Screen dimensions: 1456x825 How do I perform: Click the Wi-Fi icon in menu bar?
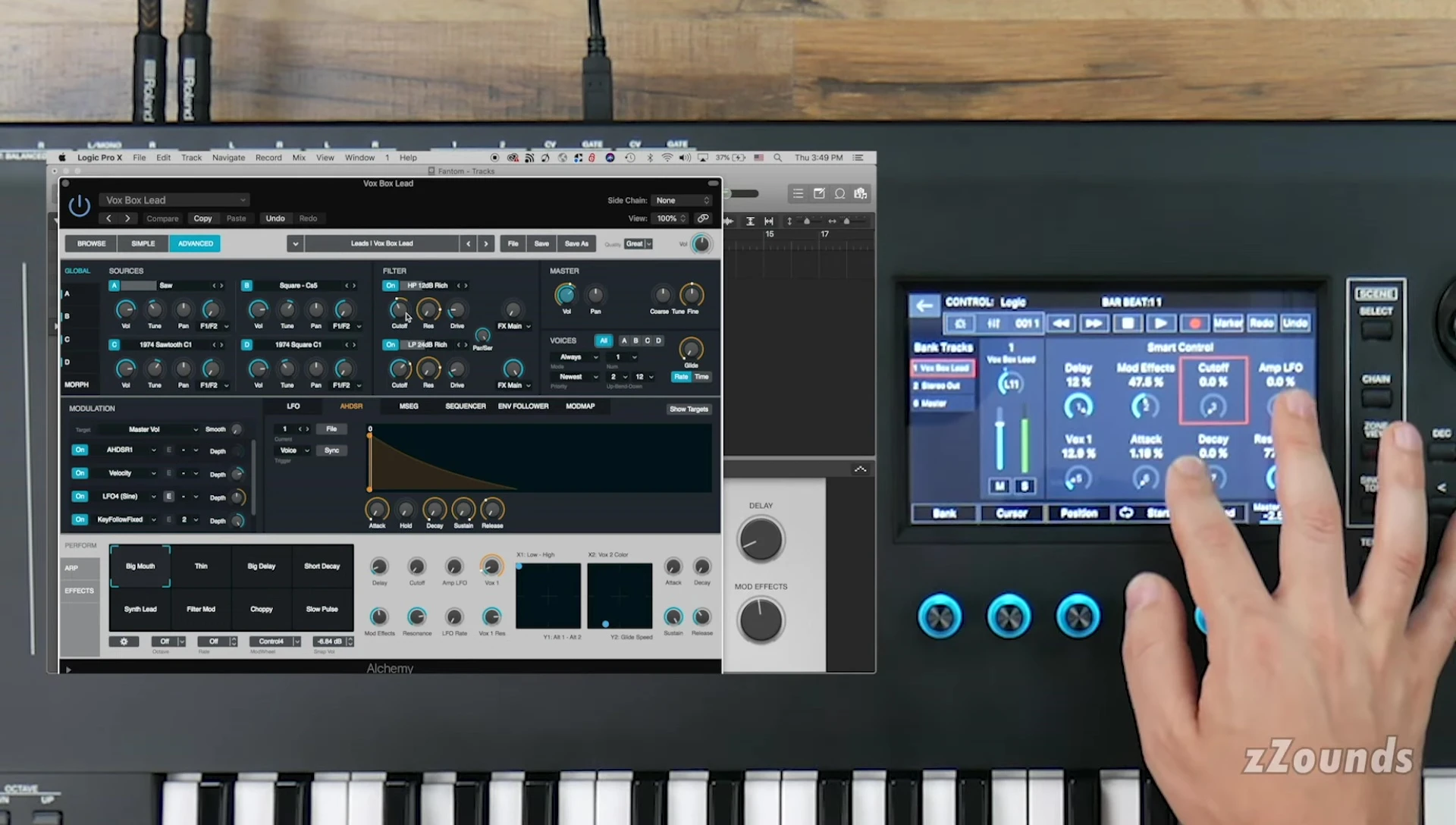(x=667, y=158)
